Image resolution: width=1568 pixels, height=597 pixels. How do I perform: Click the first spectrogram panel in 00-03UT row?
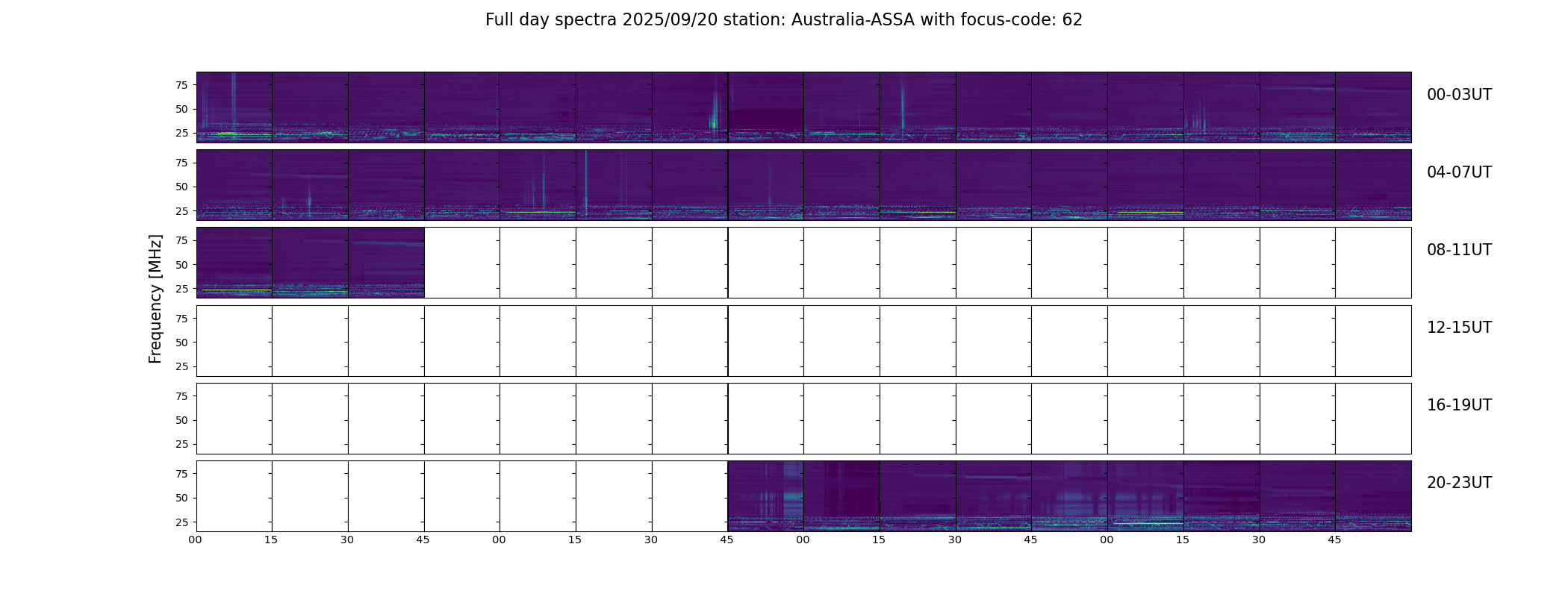(234, 107)
